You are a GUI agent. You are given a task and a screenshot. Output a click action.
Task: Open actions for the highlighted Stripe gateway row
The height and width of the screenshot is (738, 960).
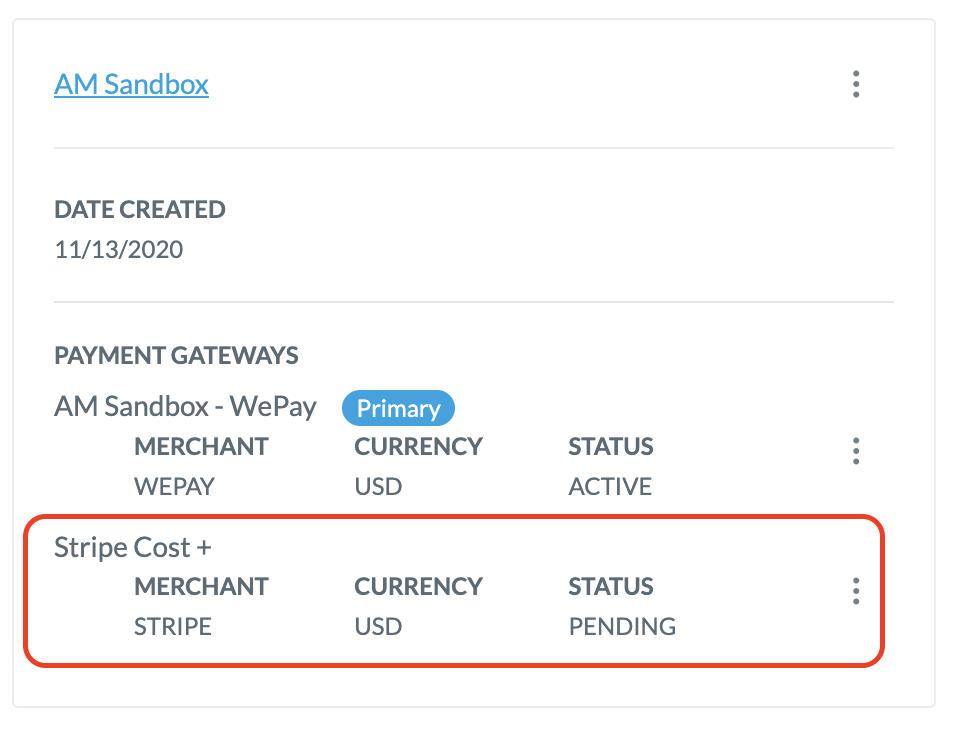point(856,592)
